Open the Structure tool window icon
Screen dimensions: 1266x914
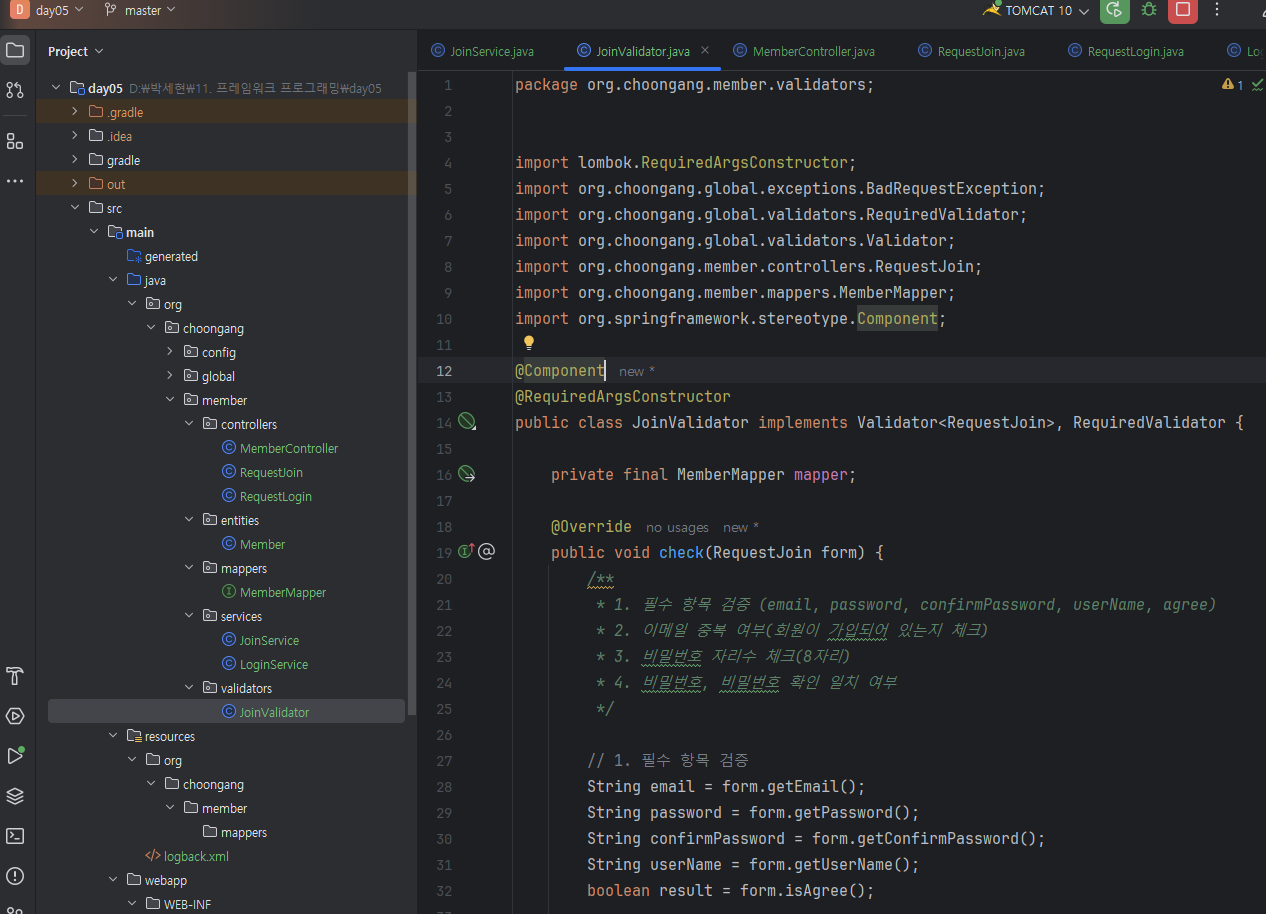click(x=15, y=141)
